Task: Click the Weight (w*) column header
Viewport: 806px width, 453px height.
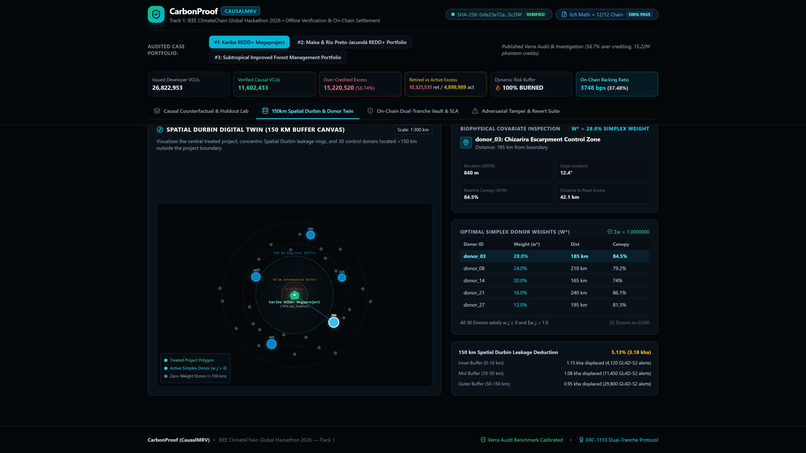Action: click(x=526, y=244)
